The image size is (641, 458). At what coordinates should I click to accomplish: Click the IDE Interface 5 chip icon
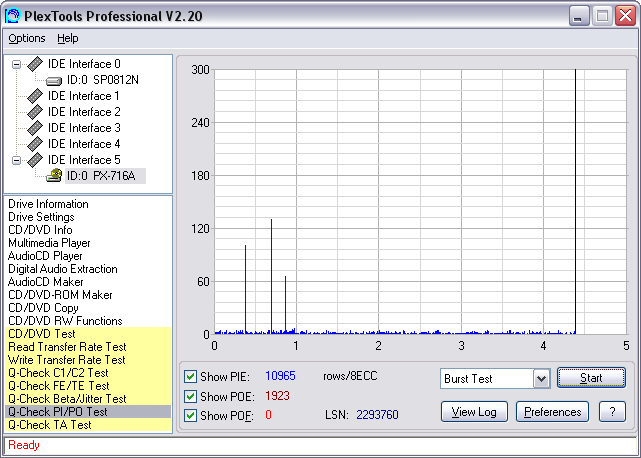[35, 159]
